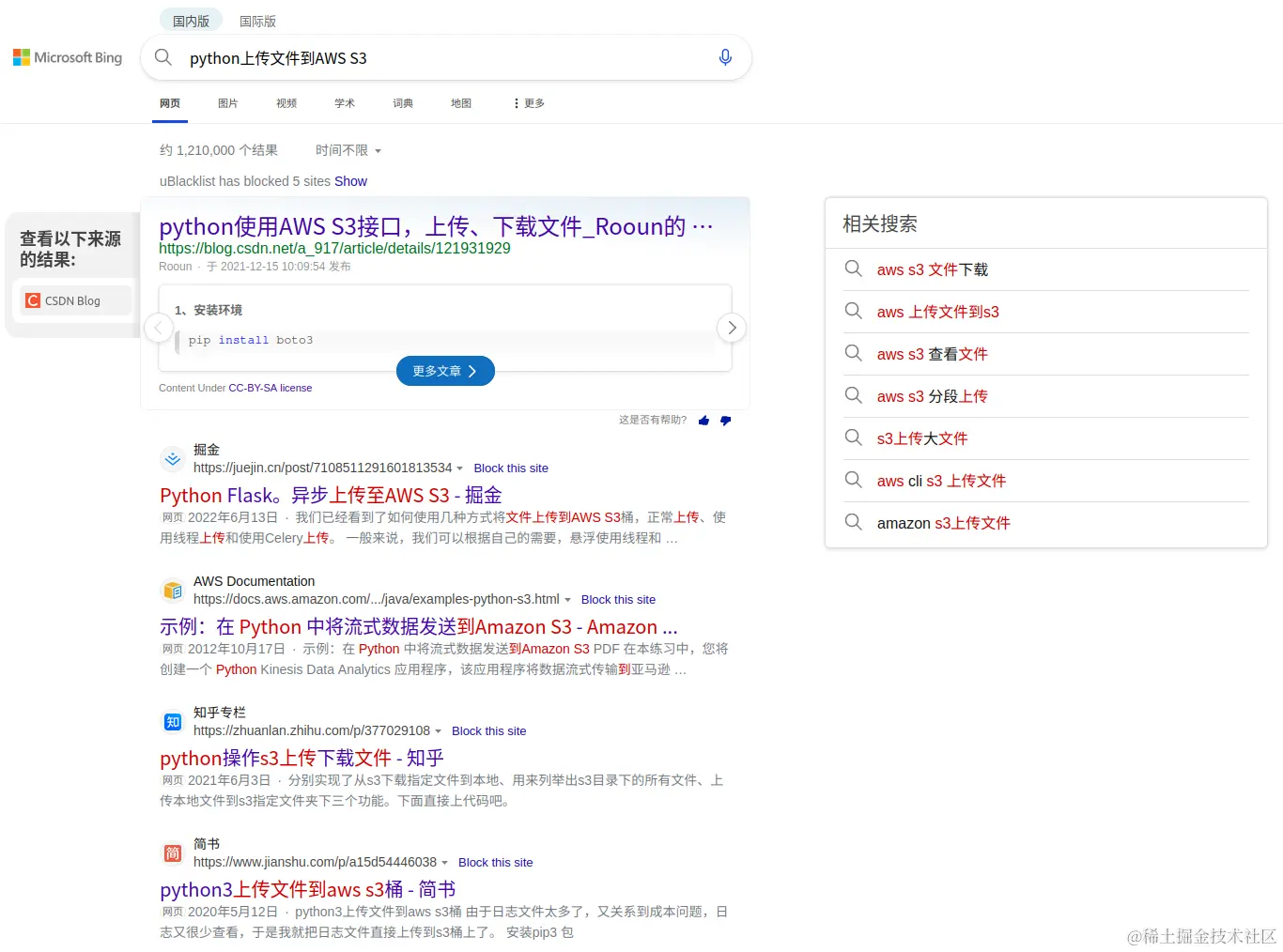Open the 更多 dropdown in the navigation bar
Viewport: 1283px width, 952px height.
(527, 103)
